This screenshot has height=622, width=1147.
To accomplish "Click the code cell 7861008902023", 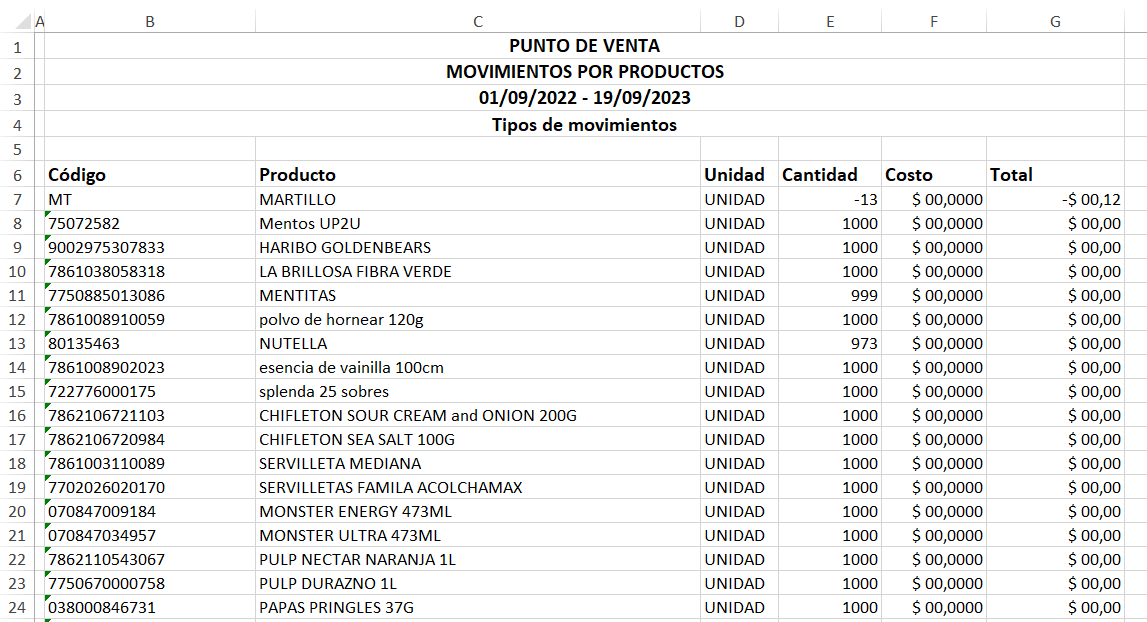I will pyautogui.click(x=150, y=367).
